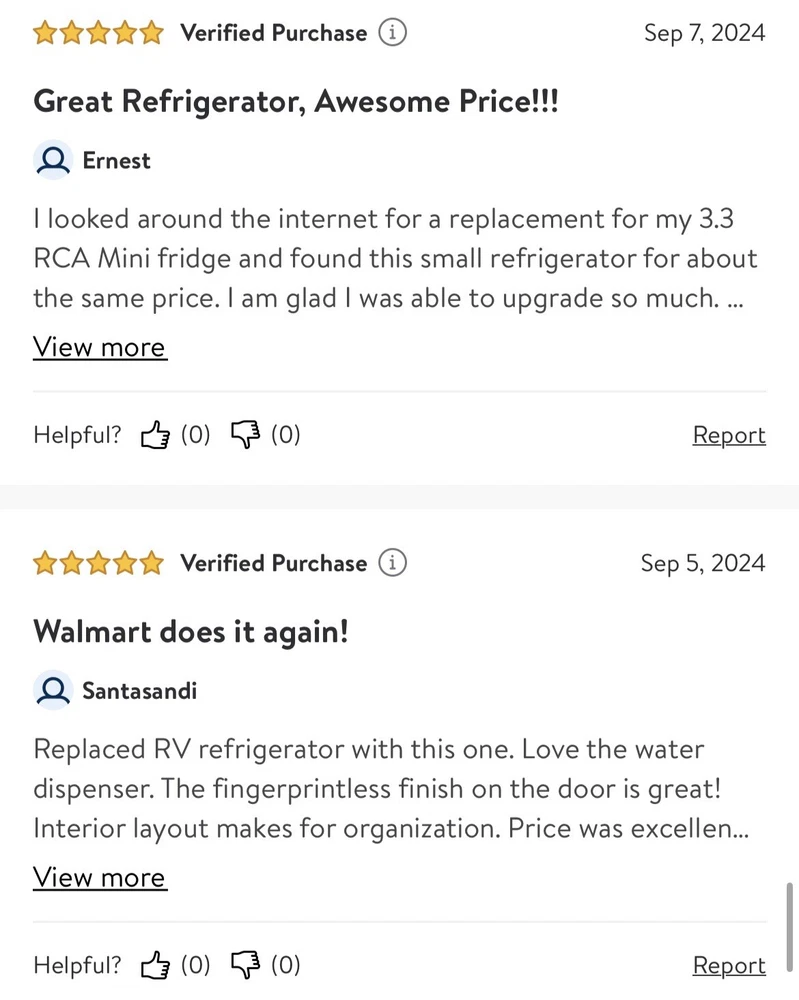Click the five-star rating on Ernest's review
The width and height of the screenshot is (799, 1000).
click(98, 33)
